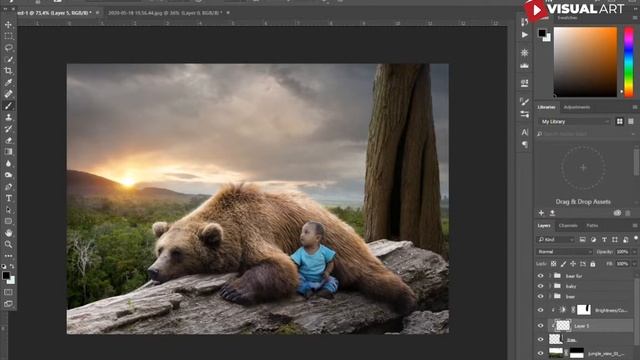Viewport: 640px width, 360px height.
Task: Toggle lock all padlock
Action: [x=593, y=264]
